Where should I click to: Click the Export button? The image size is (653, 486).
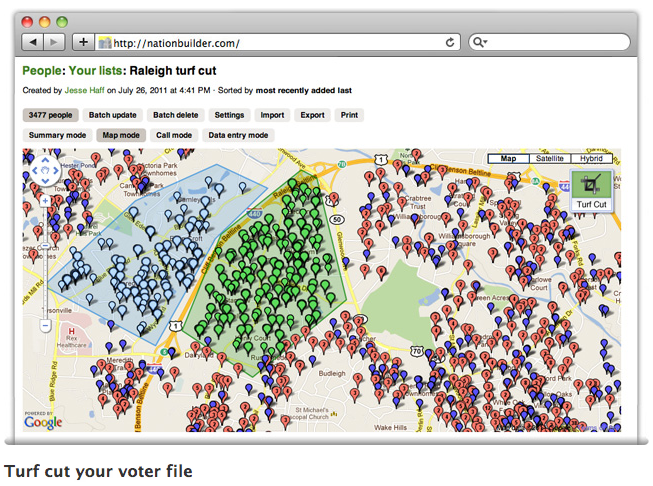click(312, 115)
